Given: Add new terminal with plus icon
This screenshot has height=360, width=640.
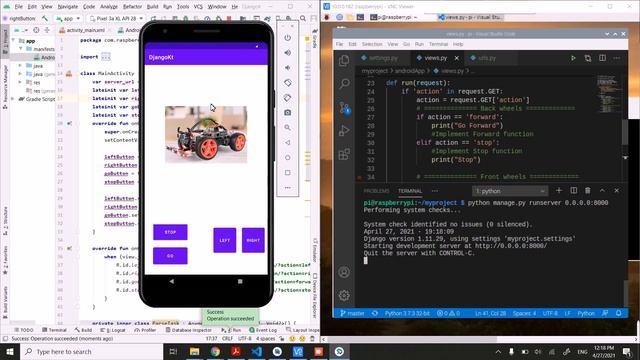Looking at the screenshot, I should click(x=559, y=191).
